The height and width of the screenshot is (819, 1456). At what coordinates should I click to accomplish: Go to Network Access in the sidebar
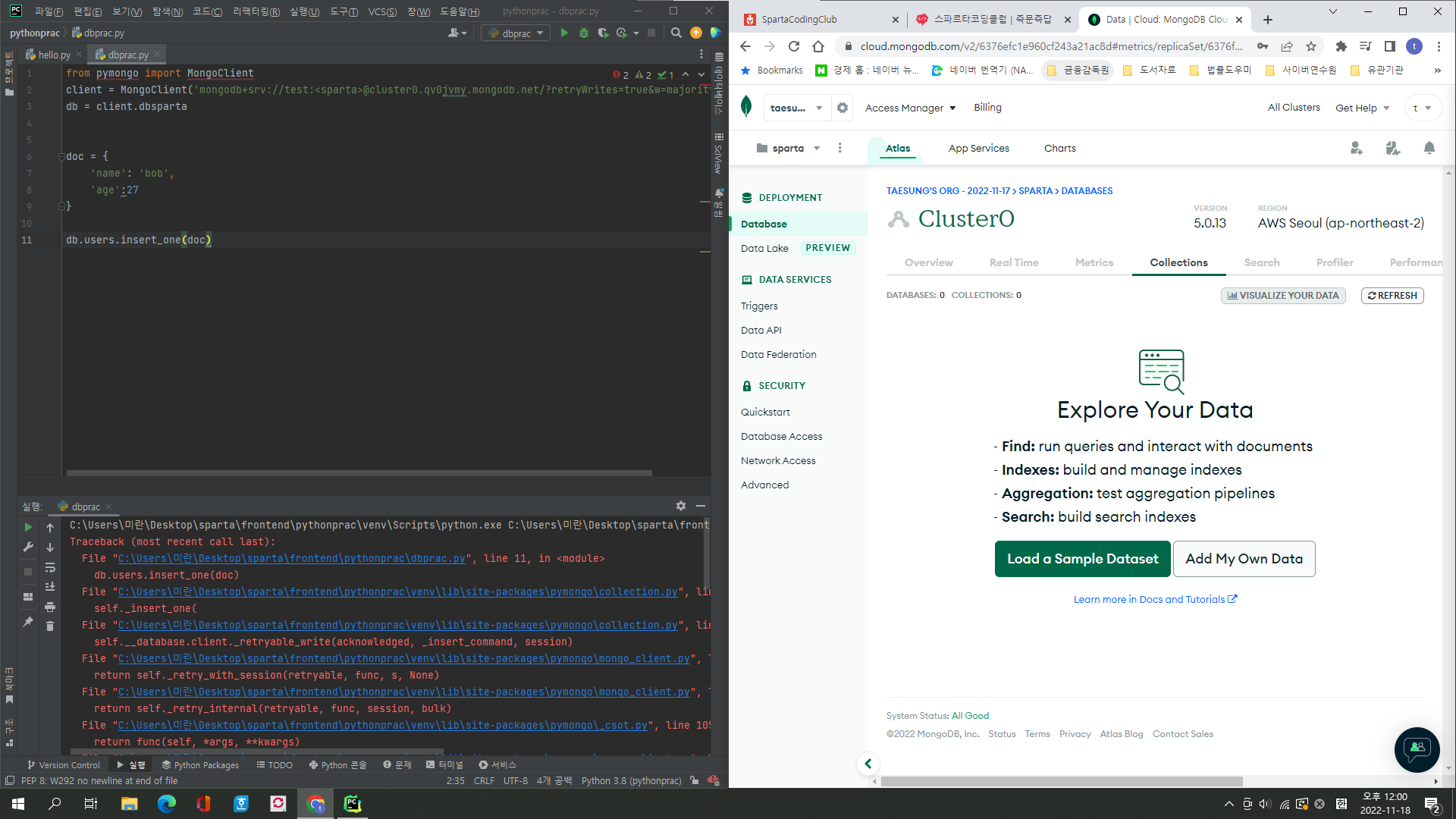pyautogui.click(x=778, y=460)
